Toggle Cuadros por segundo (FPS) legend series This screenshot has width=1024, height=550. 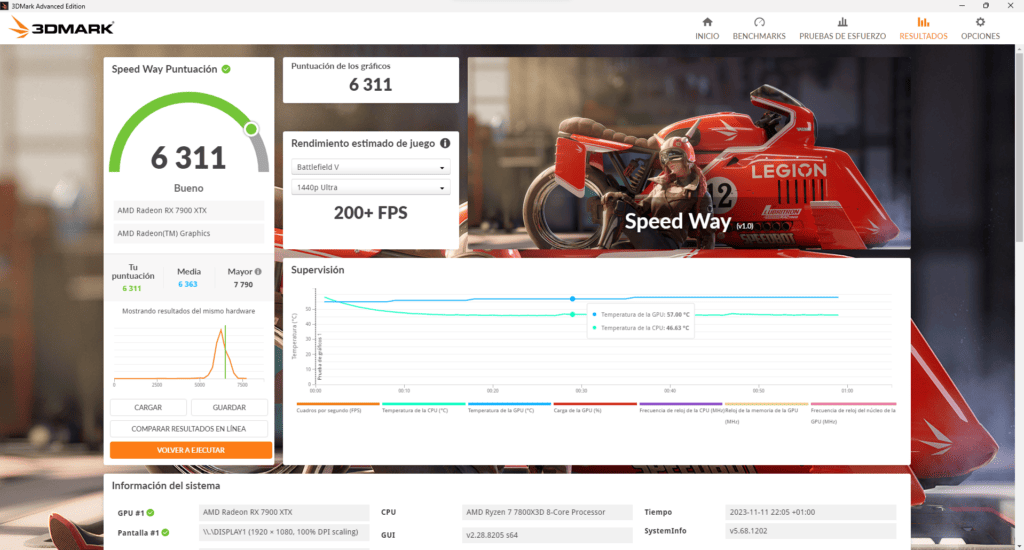[338, 408]
